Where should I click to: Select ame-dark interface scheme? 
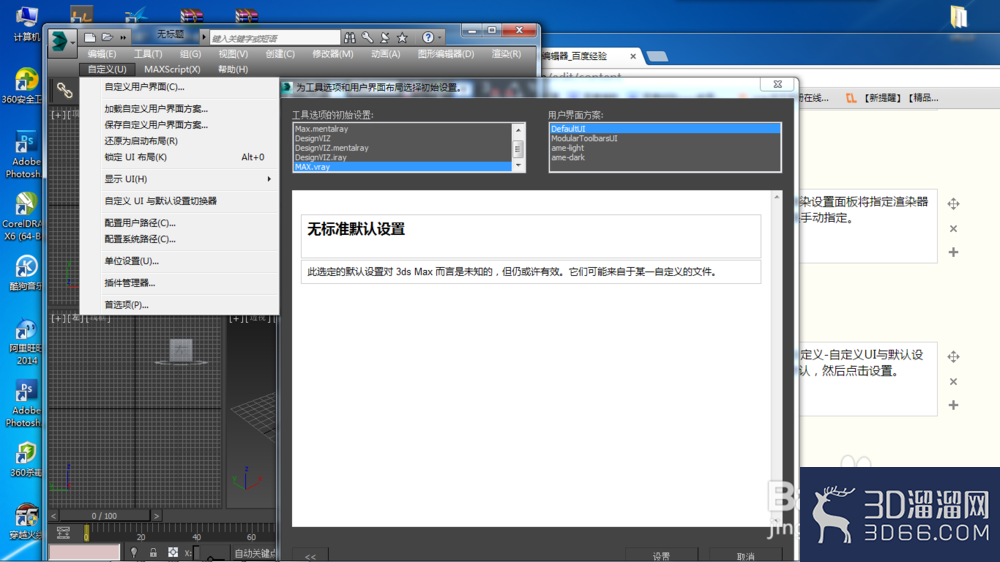coord(665,158)
